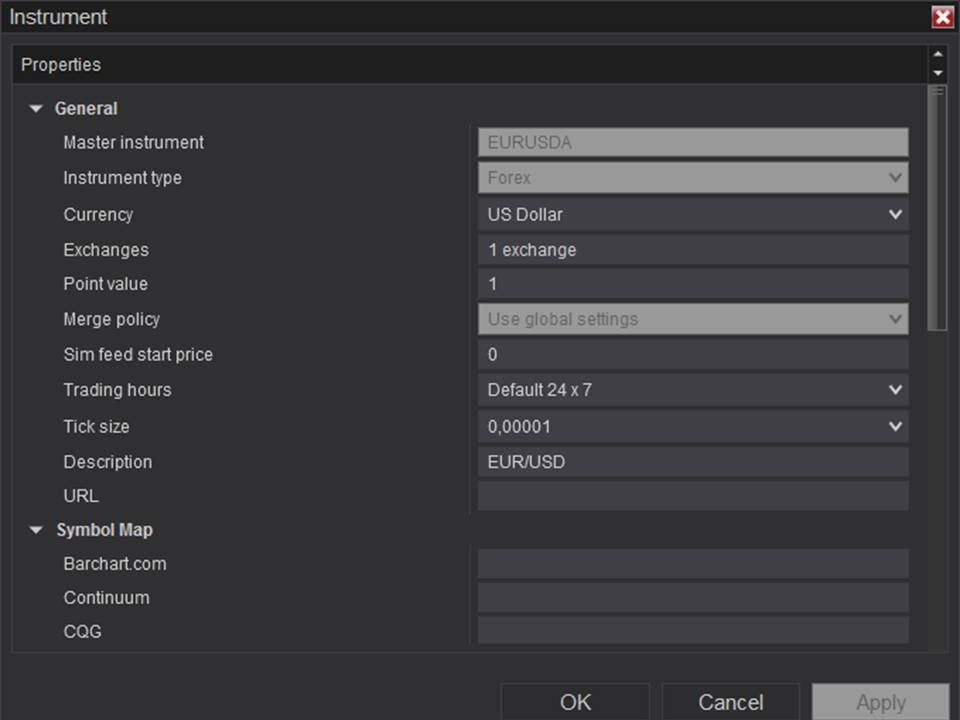Click the vertical scrollbar thumb

(937, 208)
